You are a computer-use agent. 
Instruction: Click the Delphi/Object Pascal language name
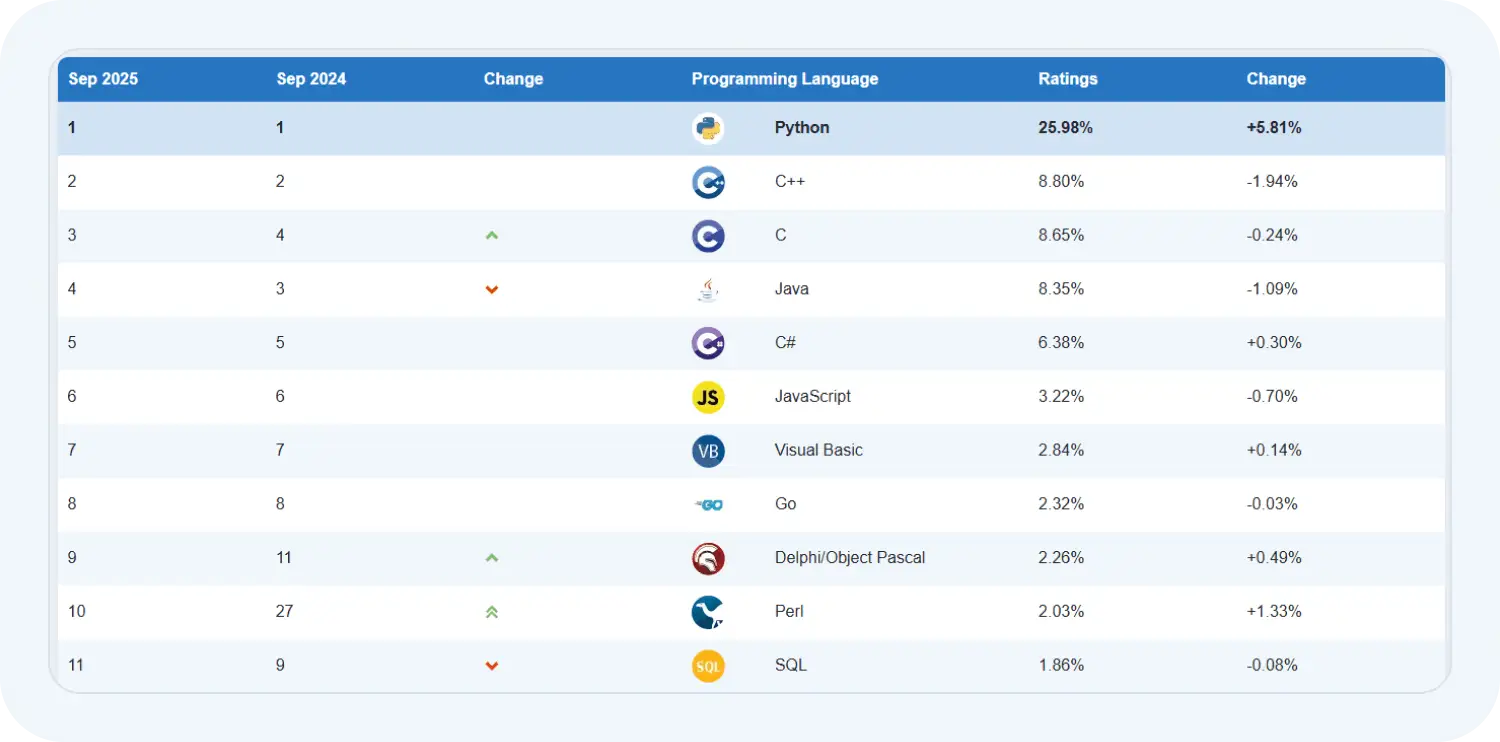click(849, 558)
